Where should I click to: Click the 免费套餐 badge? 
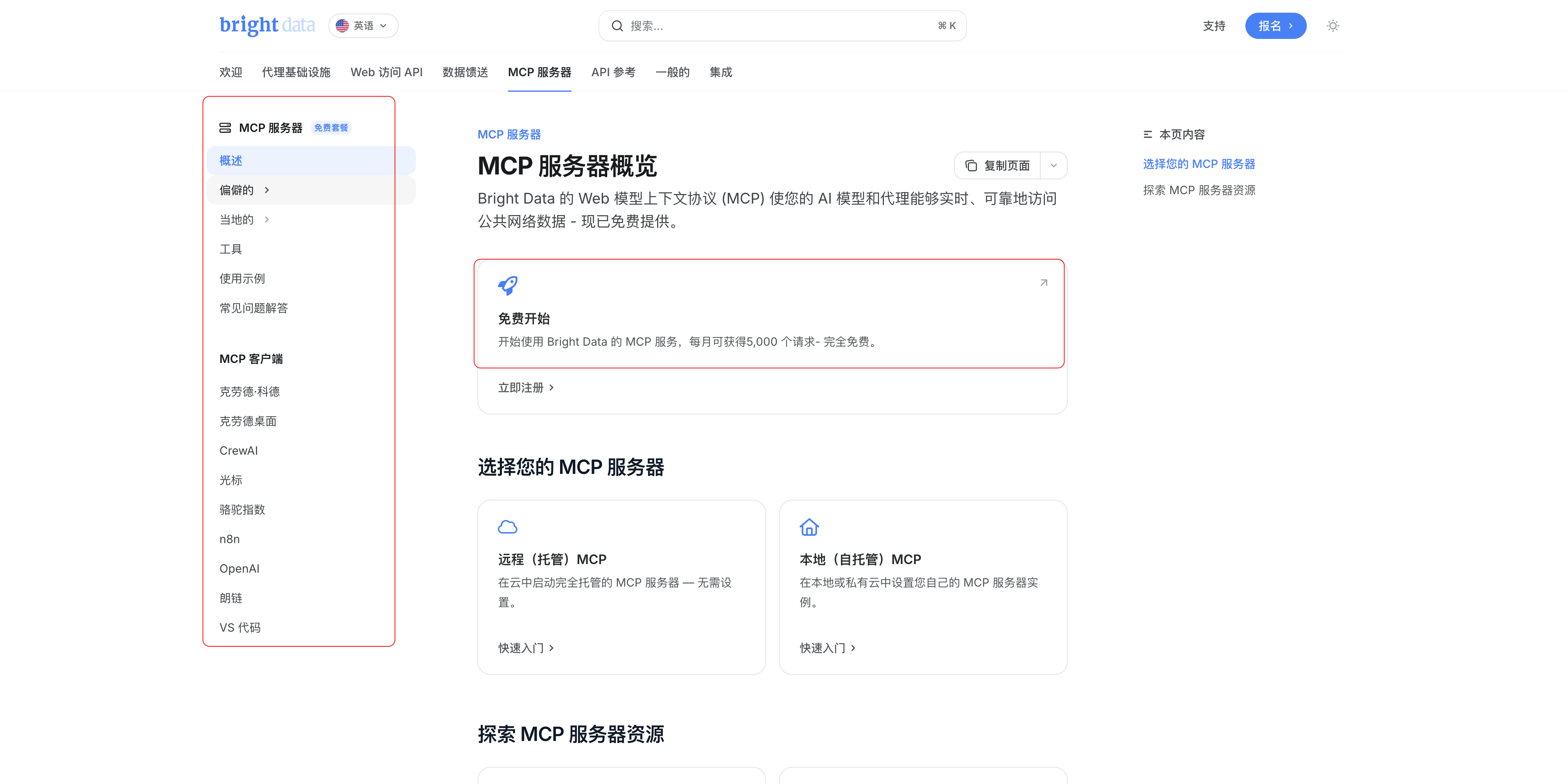coord(330,127)
